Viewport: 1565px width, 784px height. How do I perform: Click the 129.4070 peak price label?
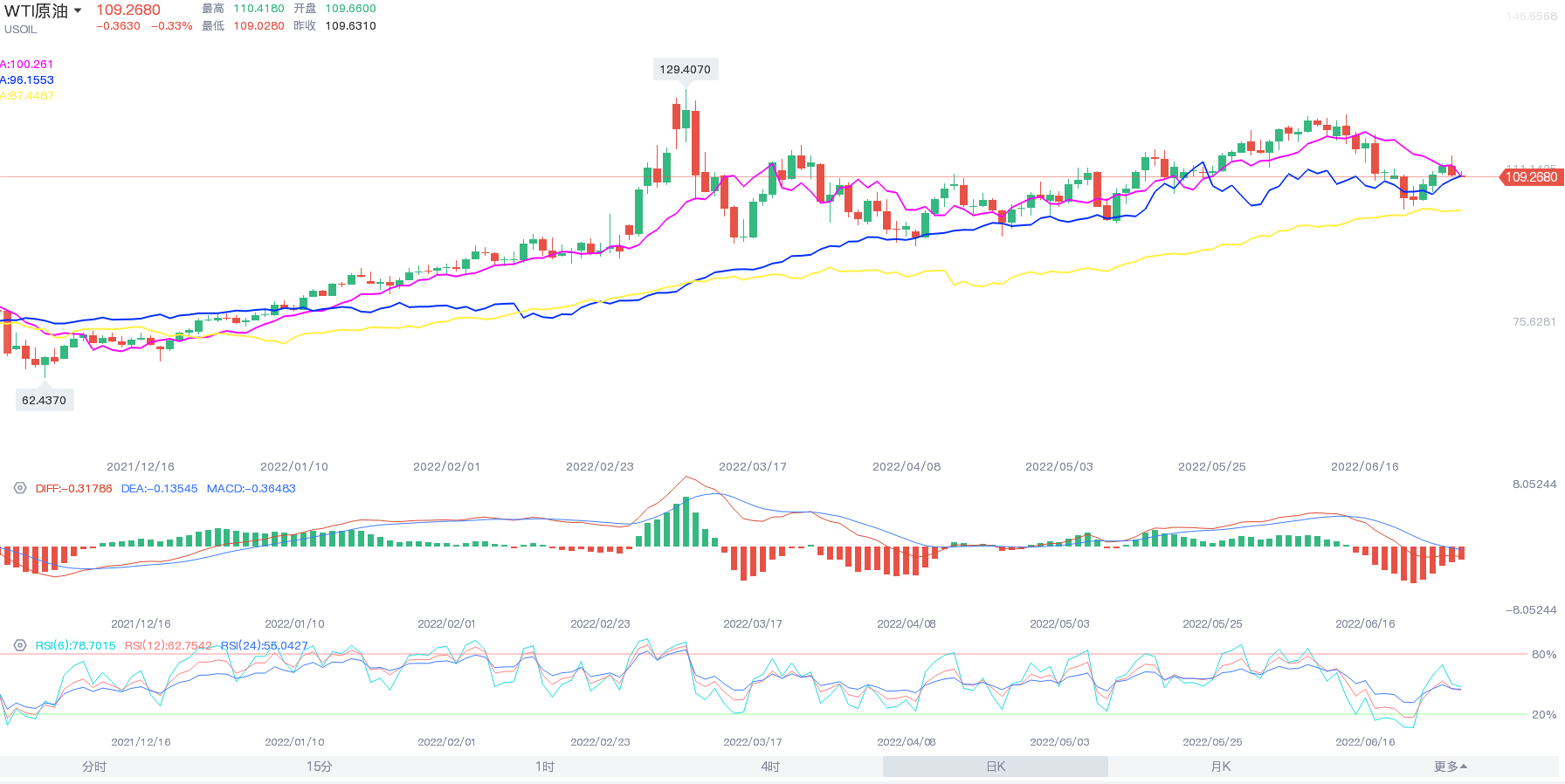click(685, 70)
